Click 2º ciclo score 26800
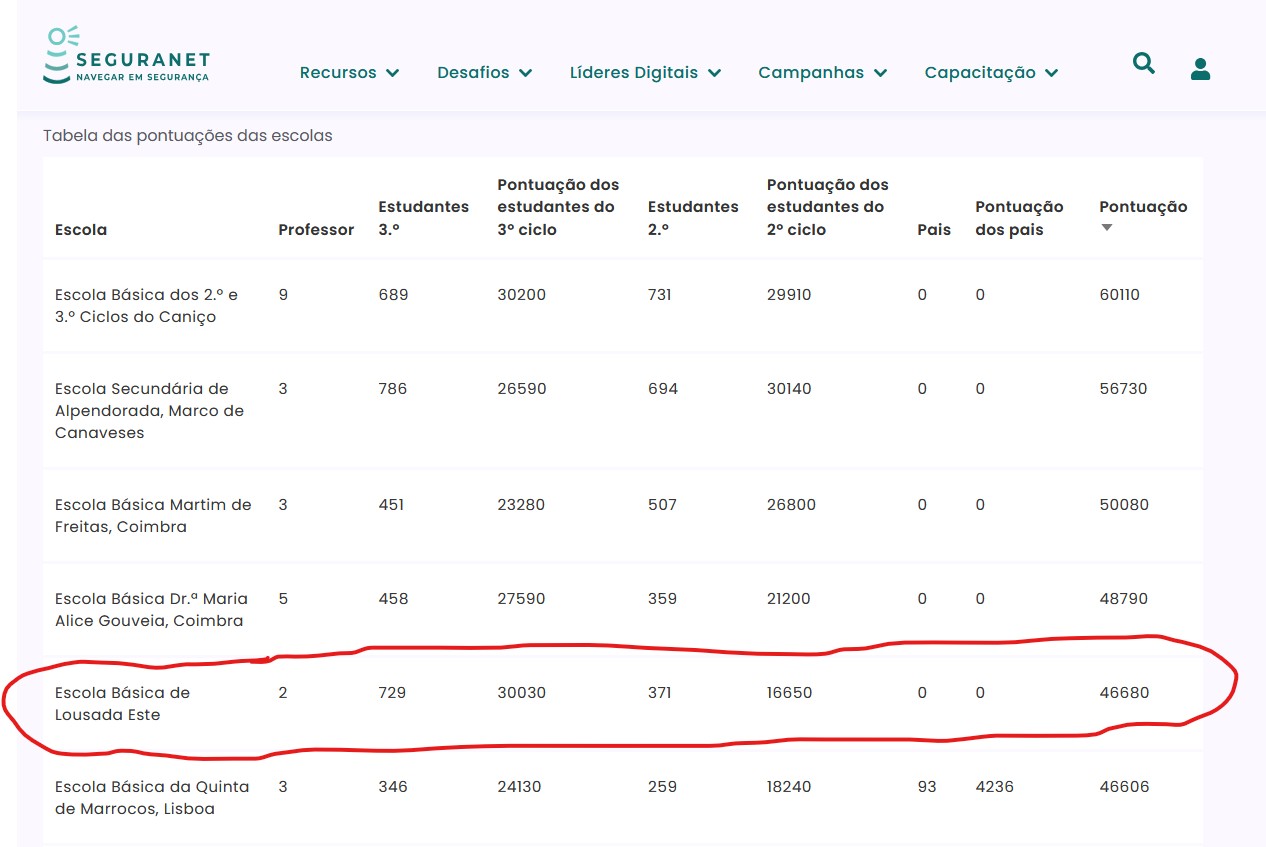This screenshot has width=1266, height=847. (x=791, y=505)
